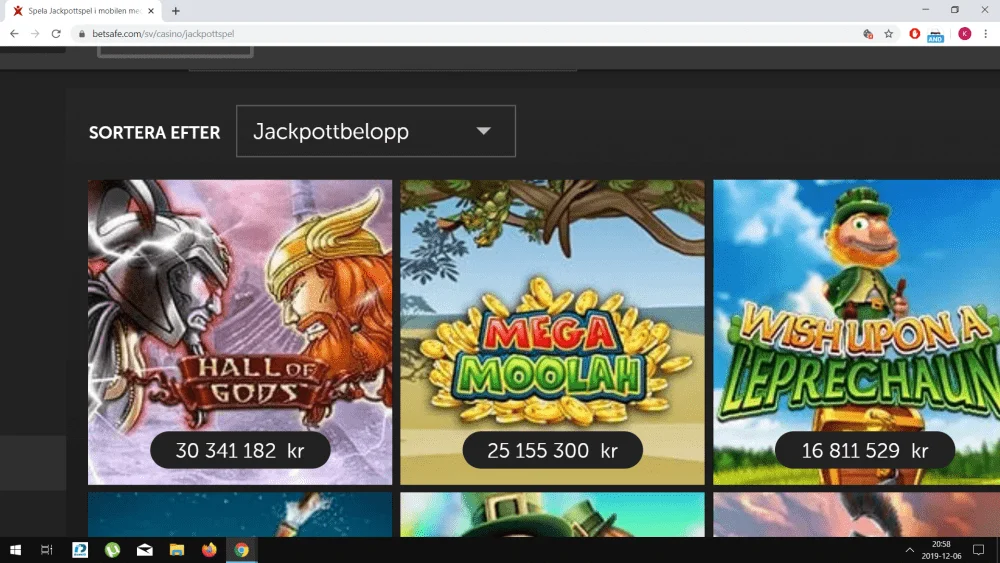
Task: Click the translate page icon in address bar
Action: [x=867, y=34]
